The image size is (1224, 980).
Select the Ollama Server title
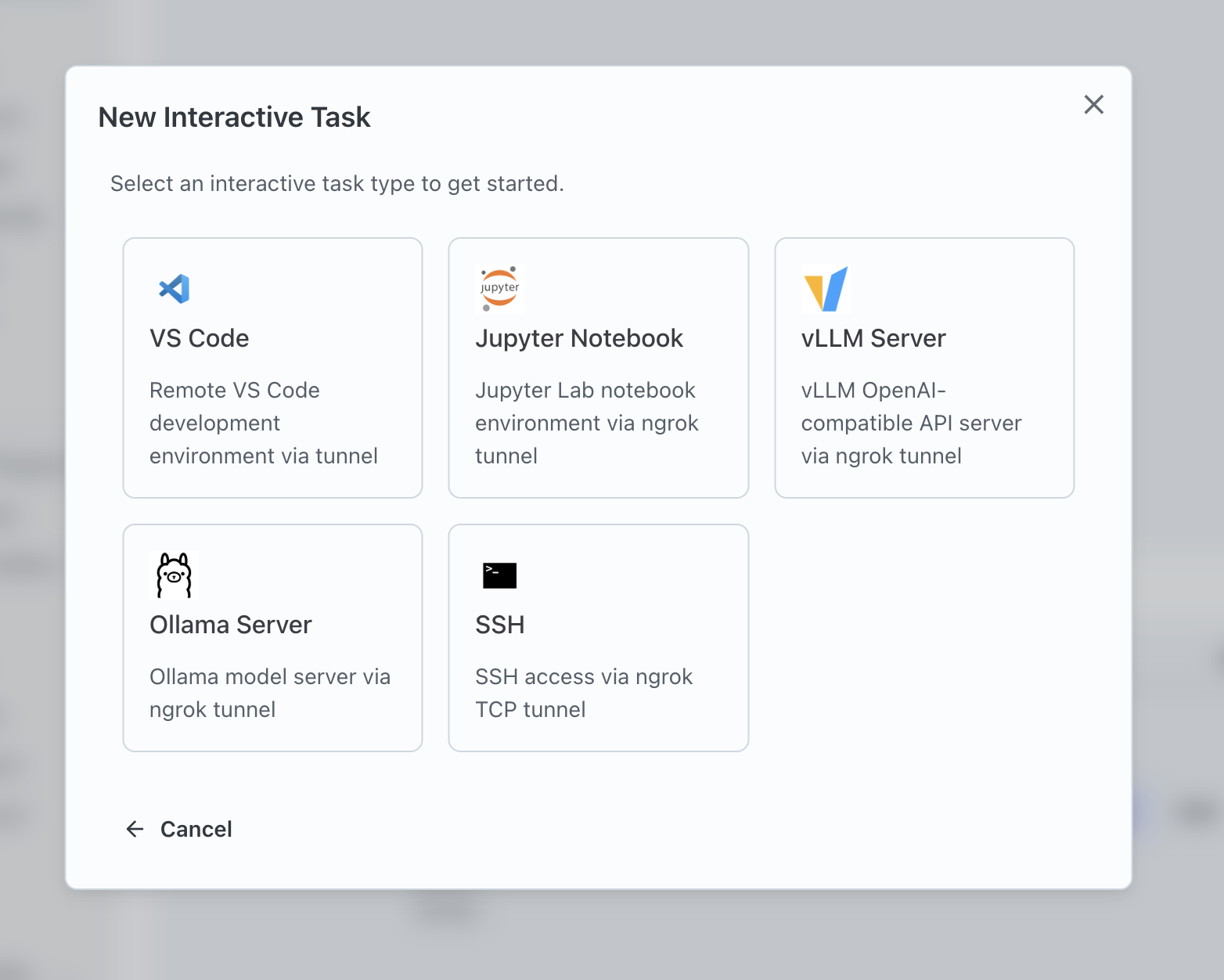pyautogui.click(x=230, y=625)
